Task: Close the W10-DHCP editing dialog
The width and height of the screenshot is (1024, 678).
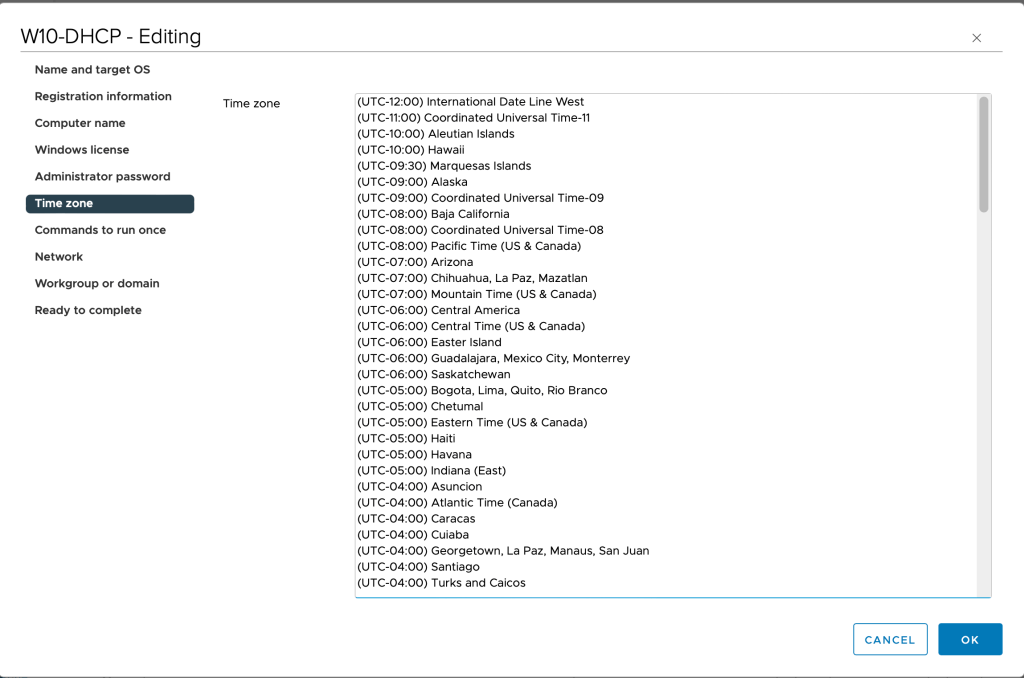Action: 976,38
